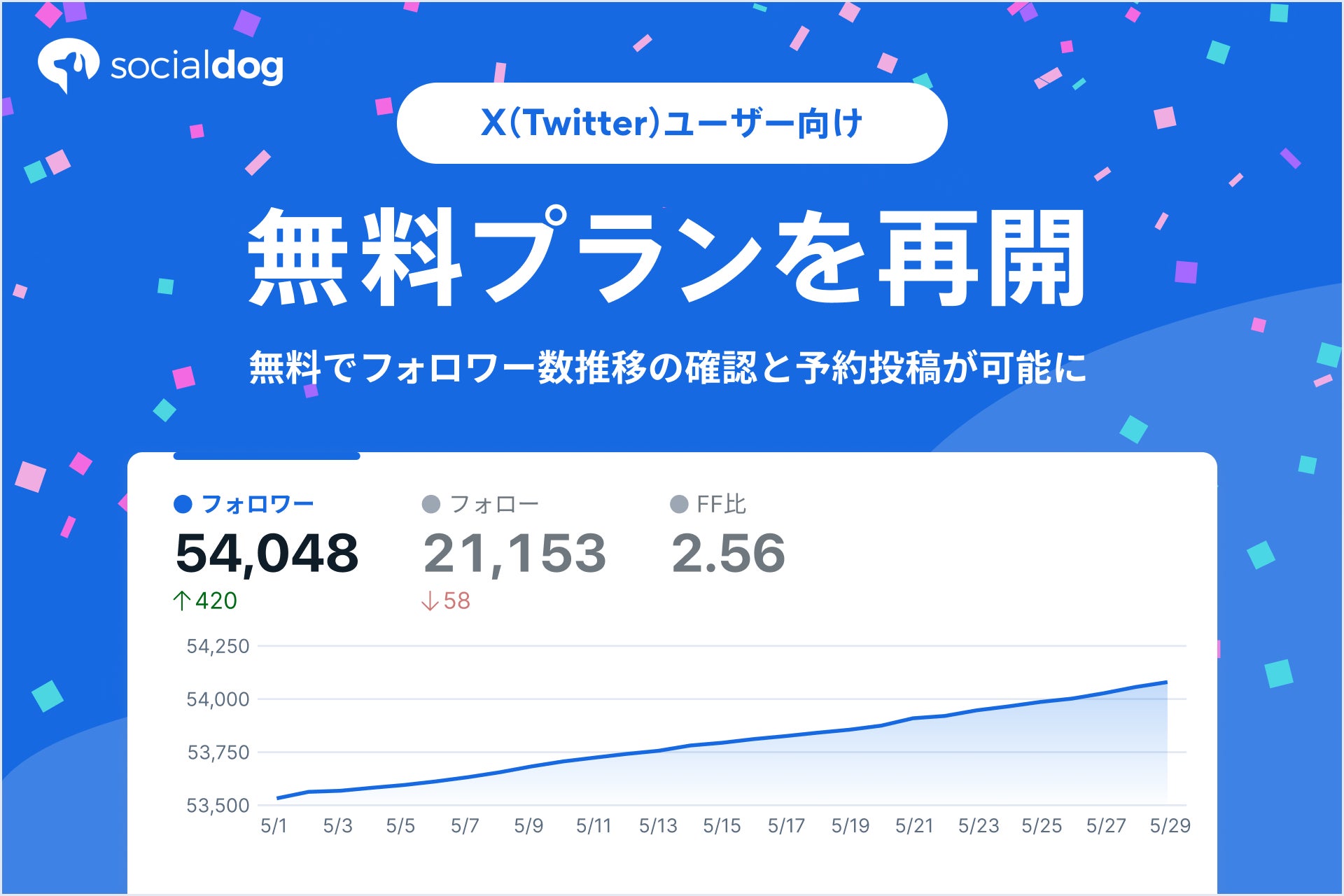Click the 21,153 follow count
1344x896 pixels.
[514, 553]
